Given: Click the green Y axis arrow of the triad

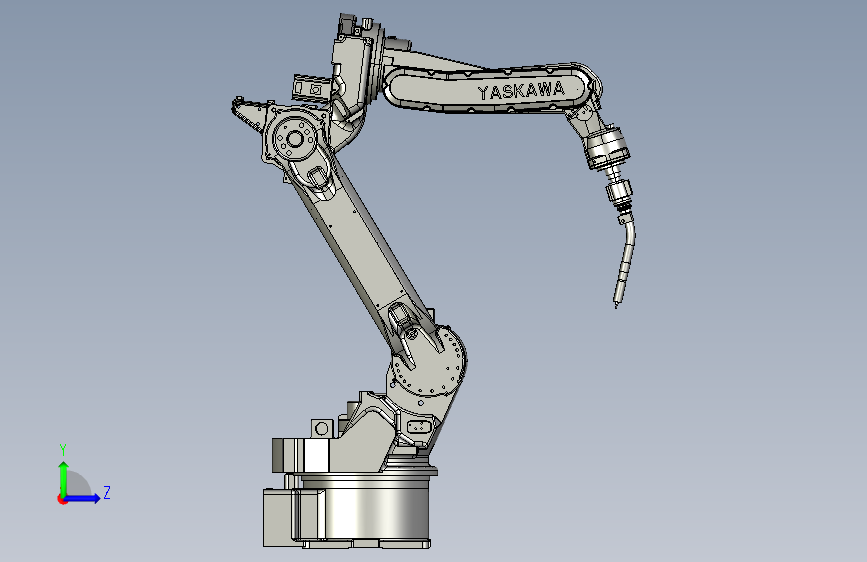Looking at the screenshot, I should (x=64, y=478).
